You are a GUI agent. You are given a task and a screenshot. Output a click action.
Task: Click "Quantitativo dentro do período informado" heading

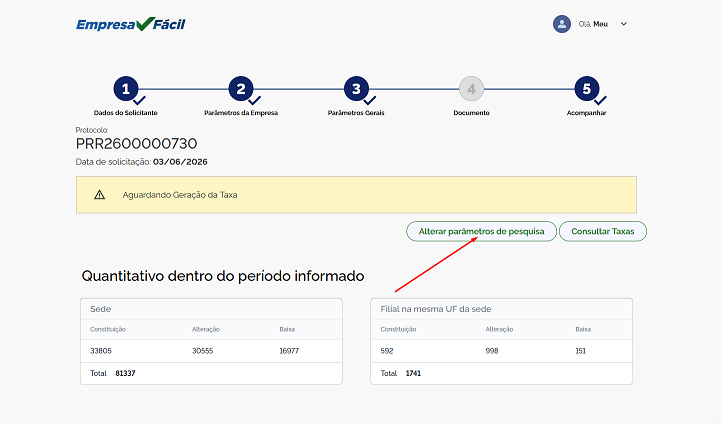[223, 276]
